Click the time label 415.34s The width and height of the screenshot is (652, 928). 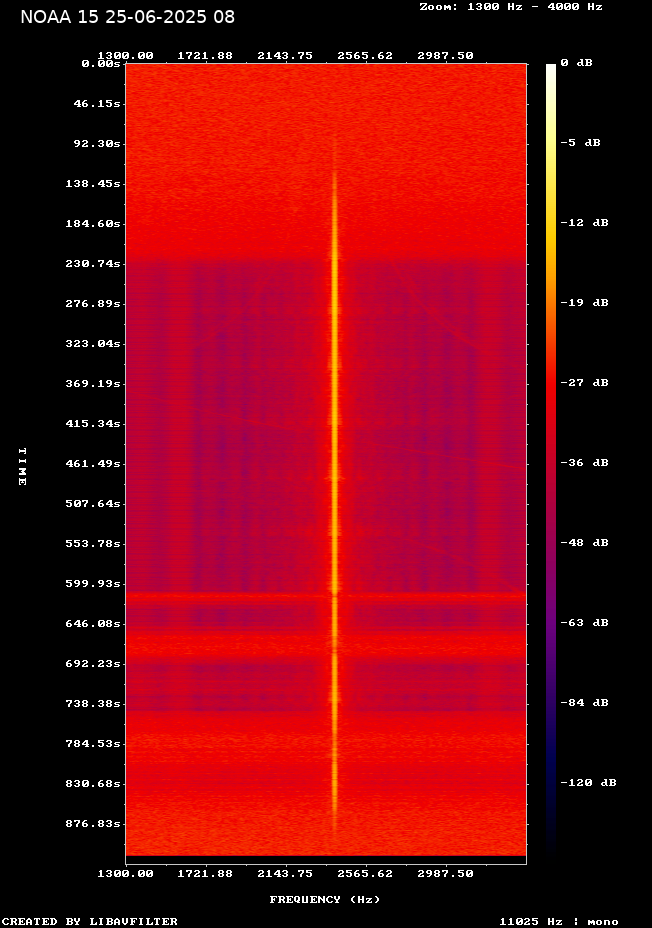coord(93,424)
